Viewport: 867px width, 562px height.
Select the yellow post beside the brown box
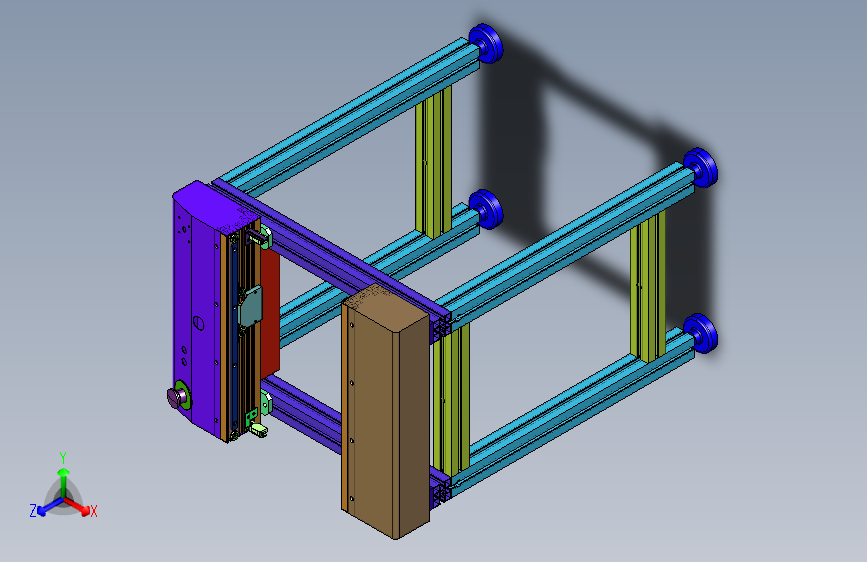[451, 398]
